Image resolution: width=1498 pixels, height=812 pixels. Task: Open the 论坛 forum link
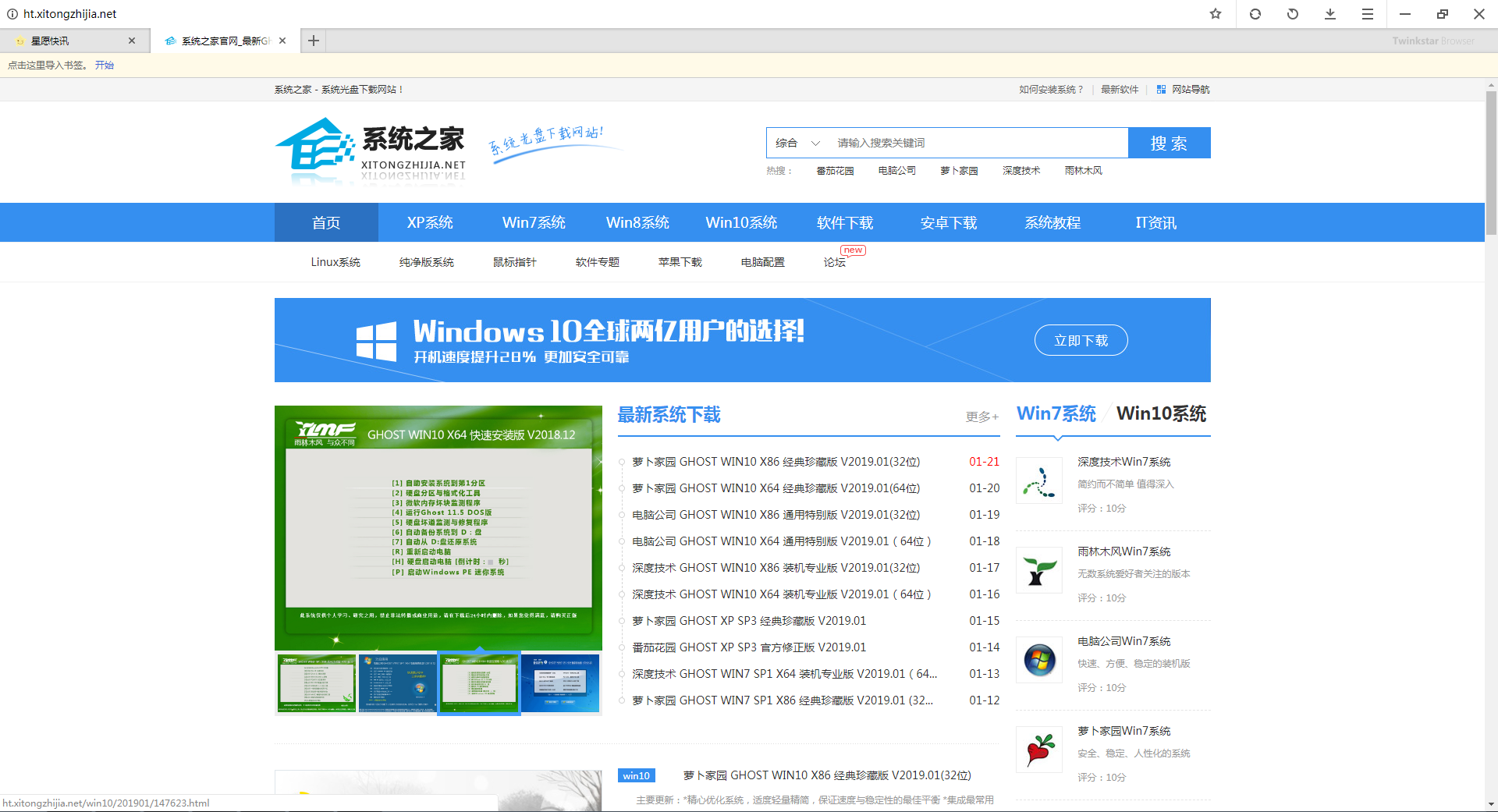[x=835, y=262]
